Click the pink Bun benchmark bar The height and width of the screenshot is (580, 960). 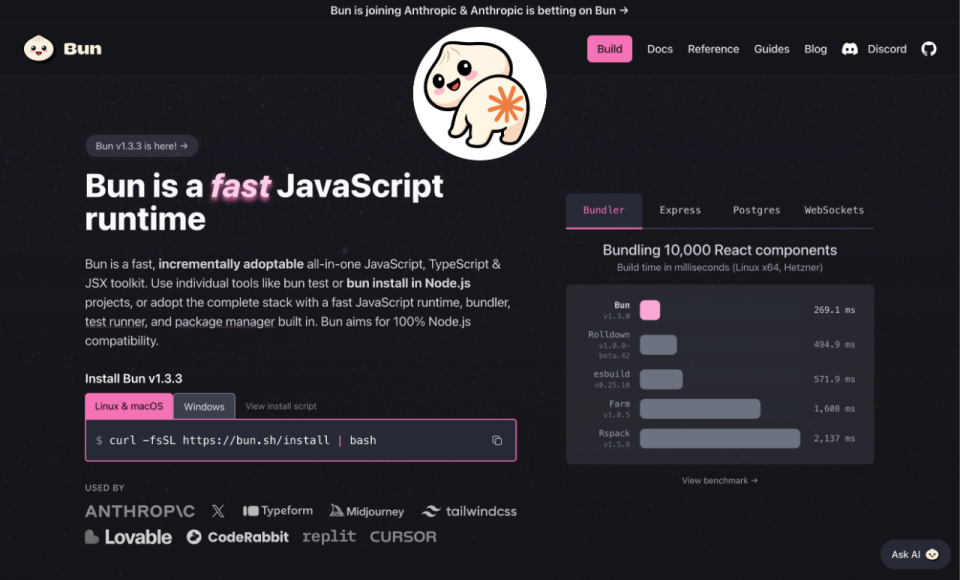[x=650, y=310]
